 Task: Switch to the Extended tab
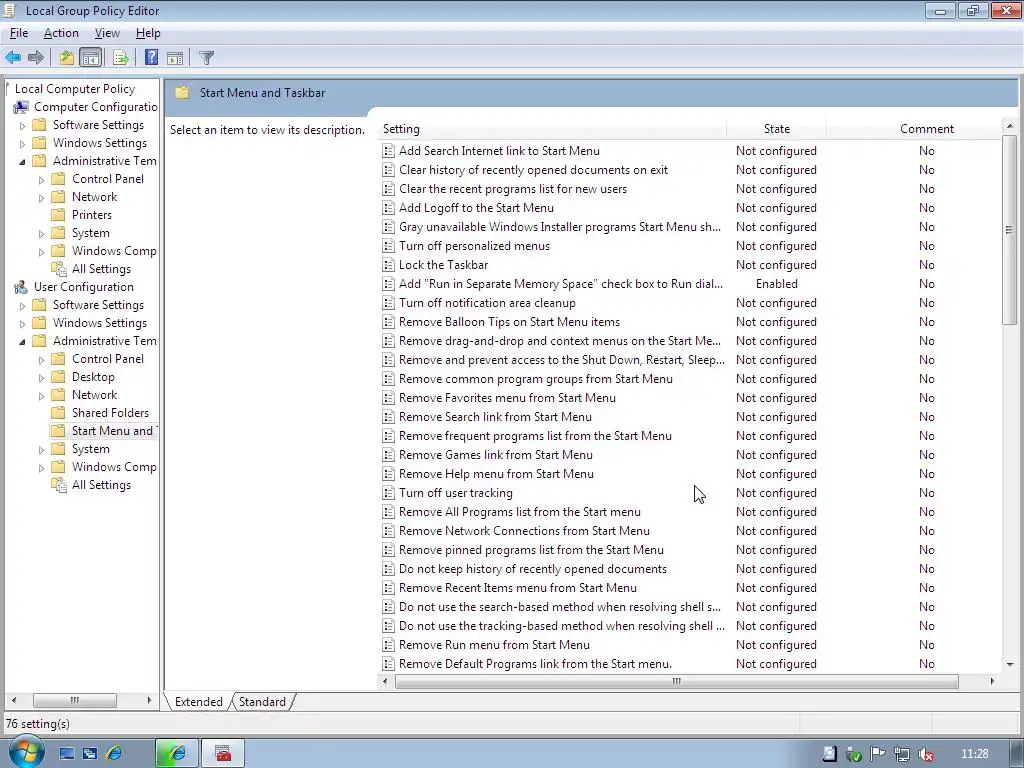[x=199, y=701]
